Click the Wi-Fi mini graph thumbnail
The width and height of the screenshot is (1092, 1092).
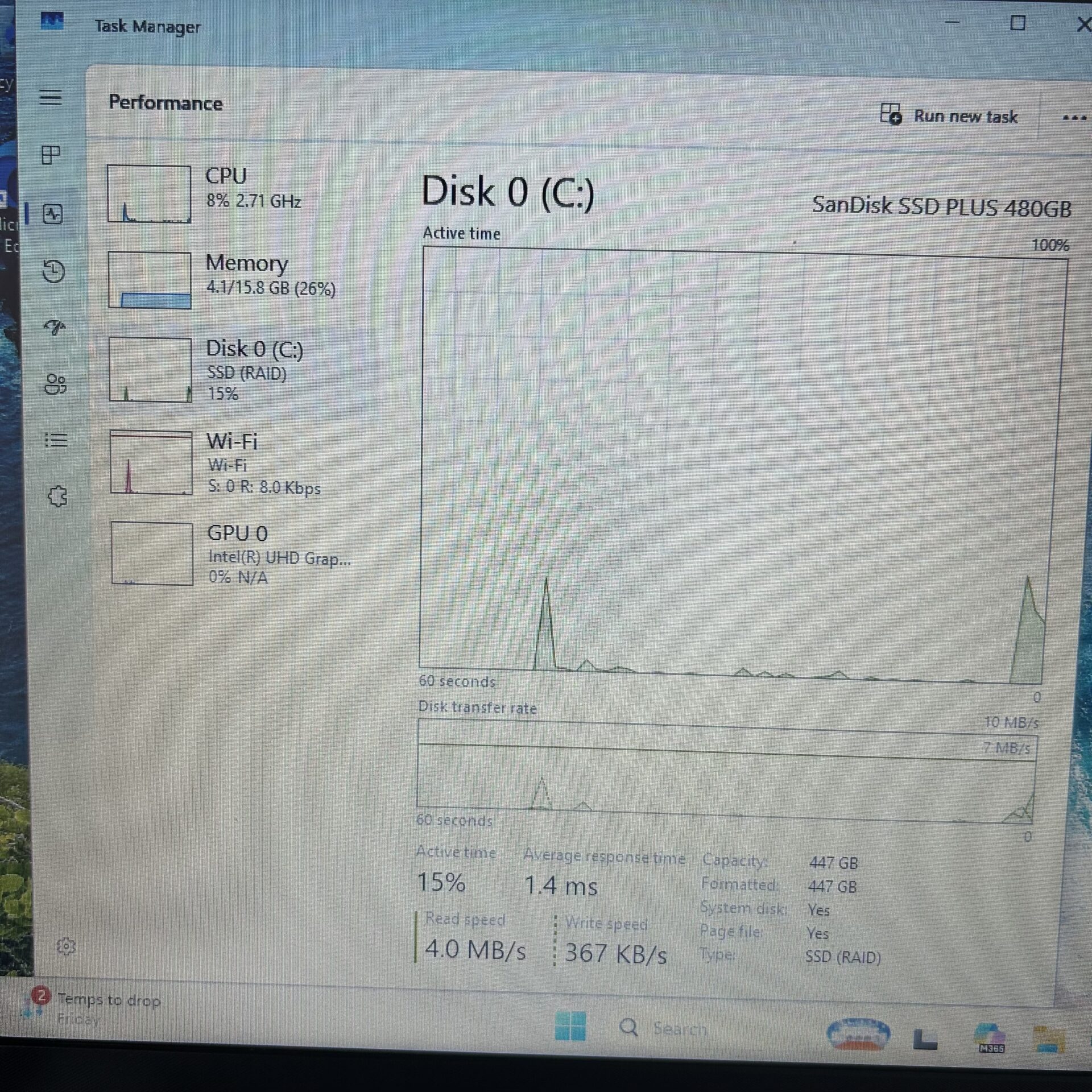pyautogui.click(x=151, y=462)
